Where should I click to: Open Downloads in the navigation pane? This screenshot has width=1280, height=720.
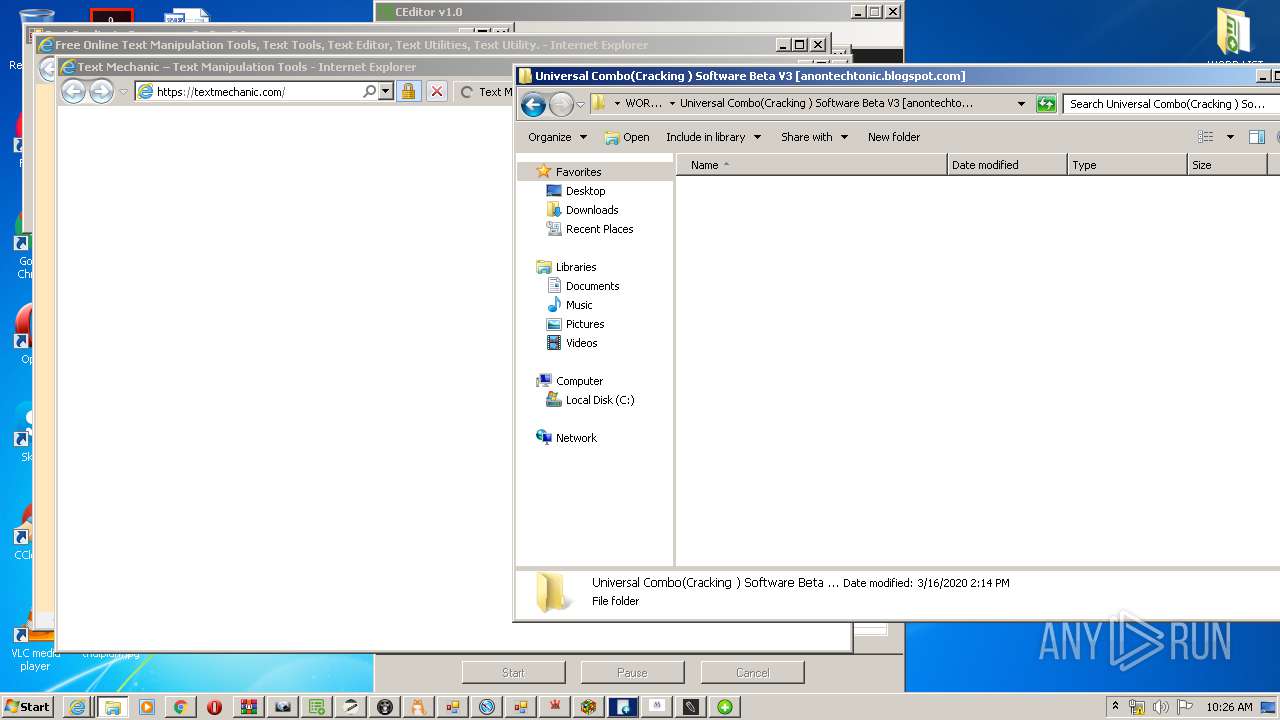(592, 210)
